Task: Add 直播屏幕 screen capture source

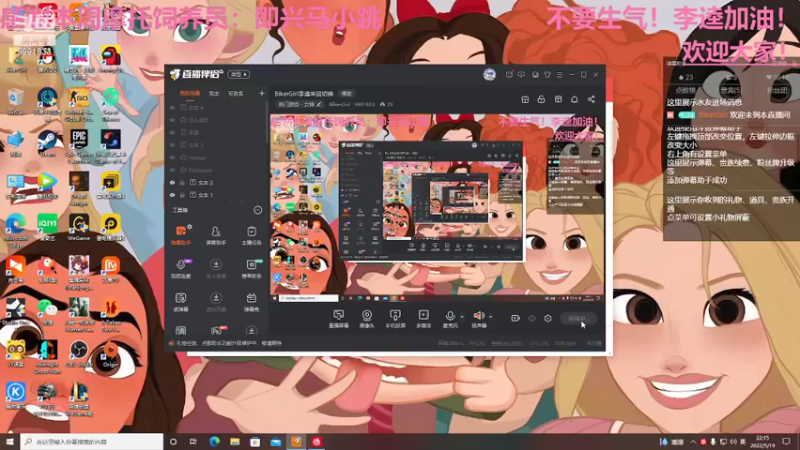Action: pyautogui.click(x=338, y=318)
